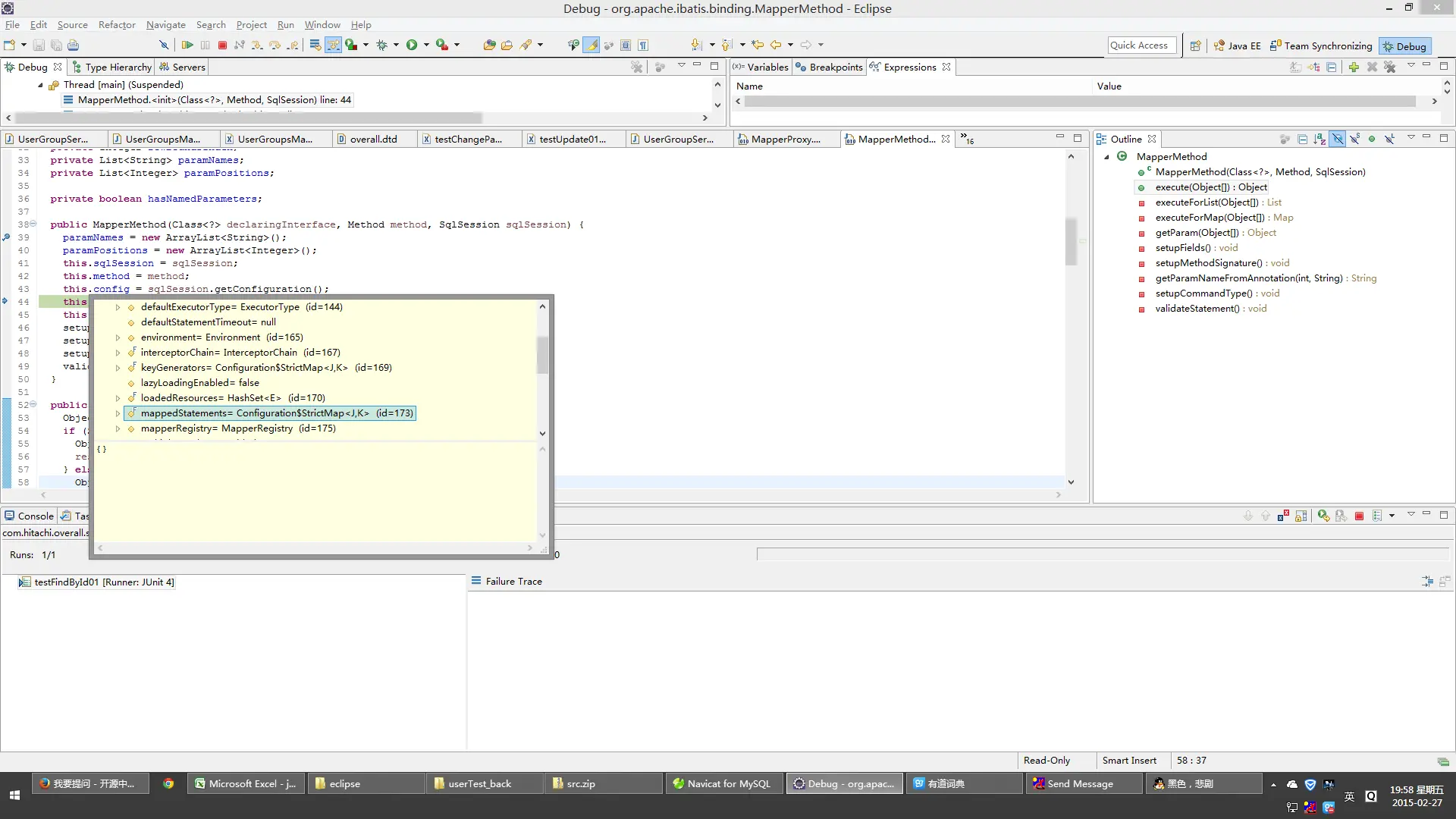
Task: Click Collapse All in Outline toolbar
Action: (x=1302, y=140)
